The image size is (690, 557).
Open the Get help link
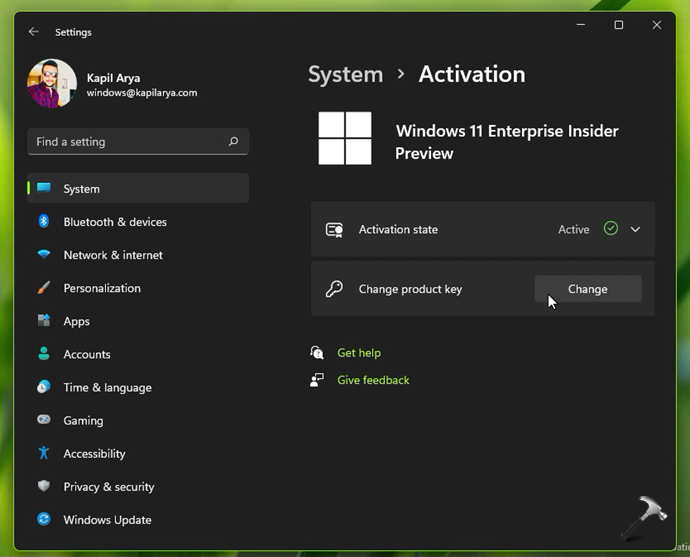pos(359,353)
